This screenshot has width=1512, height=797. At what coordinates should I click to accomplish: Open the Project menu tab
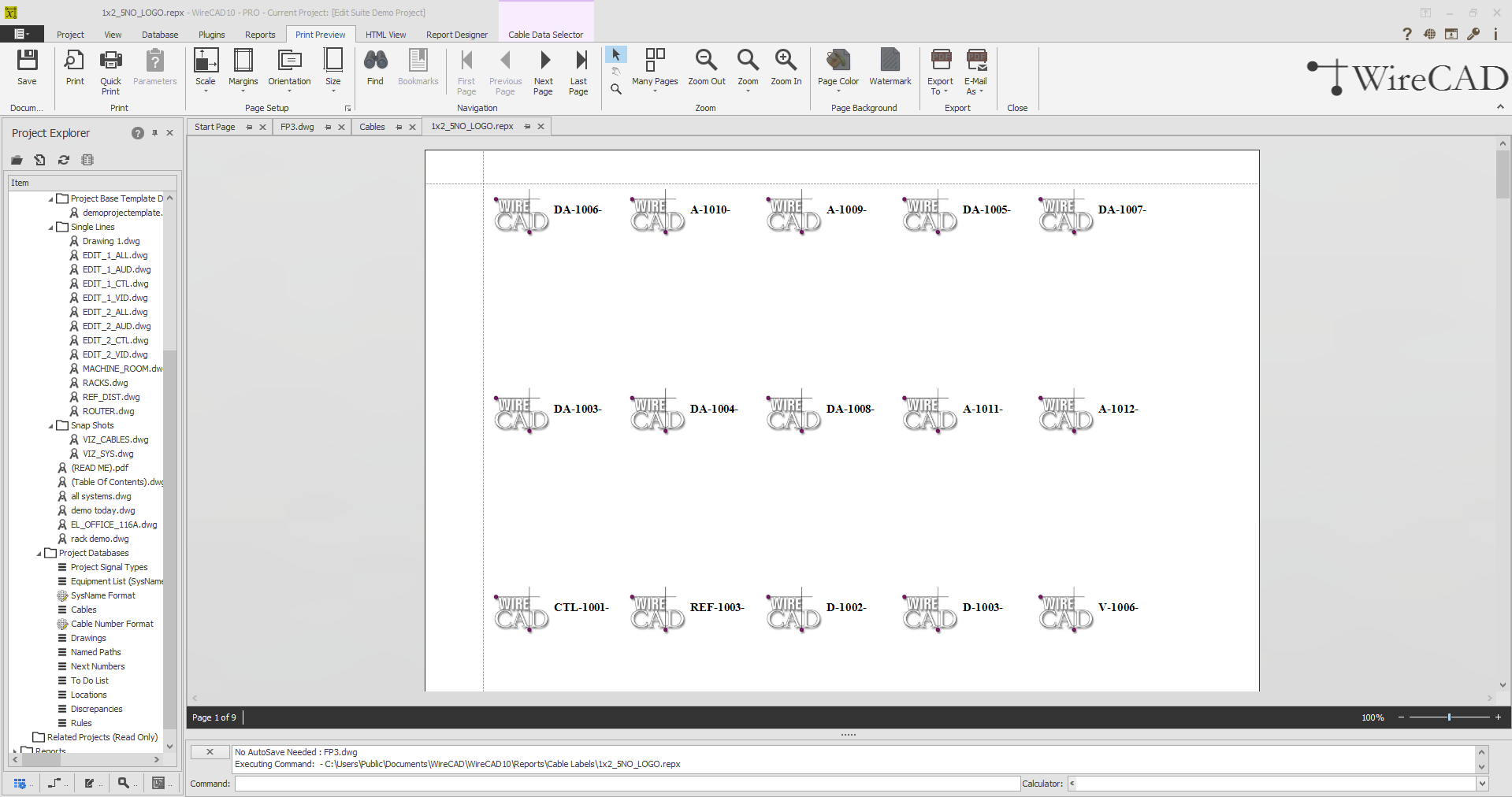click(x=70, y=35)
